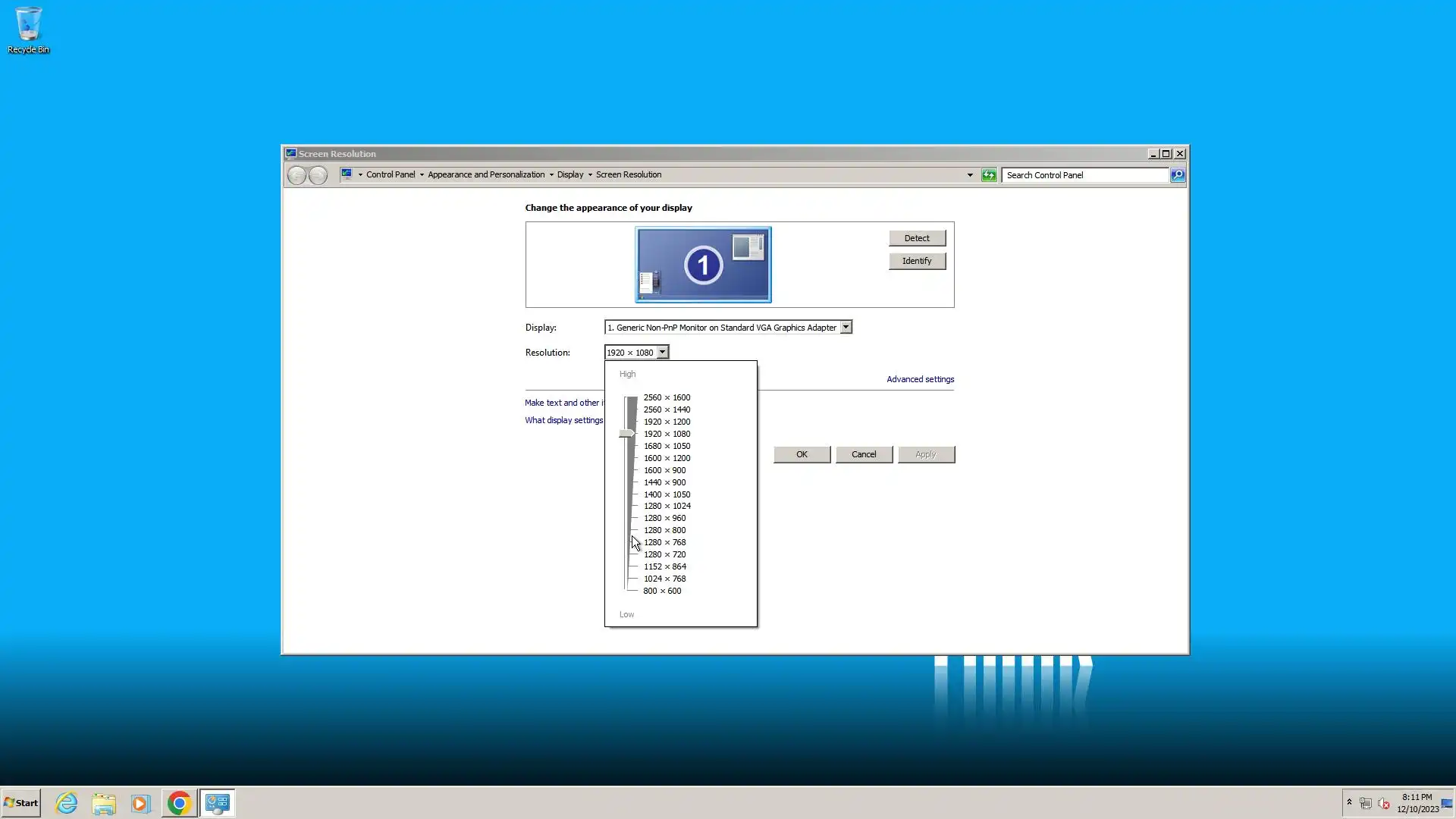Launch Windows Media Player from taskbar
The width and height of the screenshot is (1456, 819).
[141, 803]
